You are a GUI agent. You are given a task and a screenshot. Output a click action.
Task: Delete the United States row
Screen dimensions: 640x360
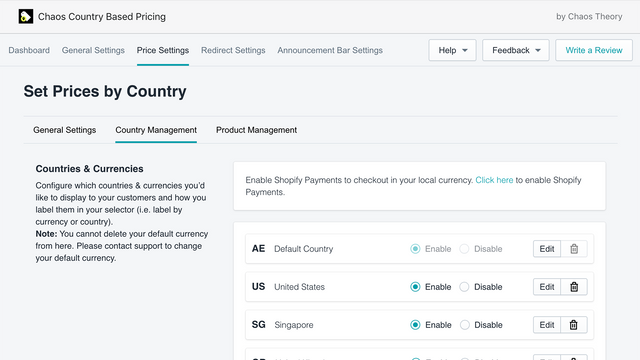574,287
